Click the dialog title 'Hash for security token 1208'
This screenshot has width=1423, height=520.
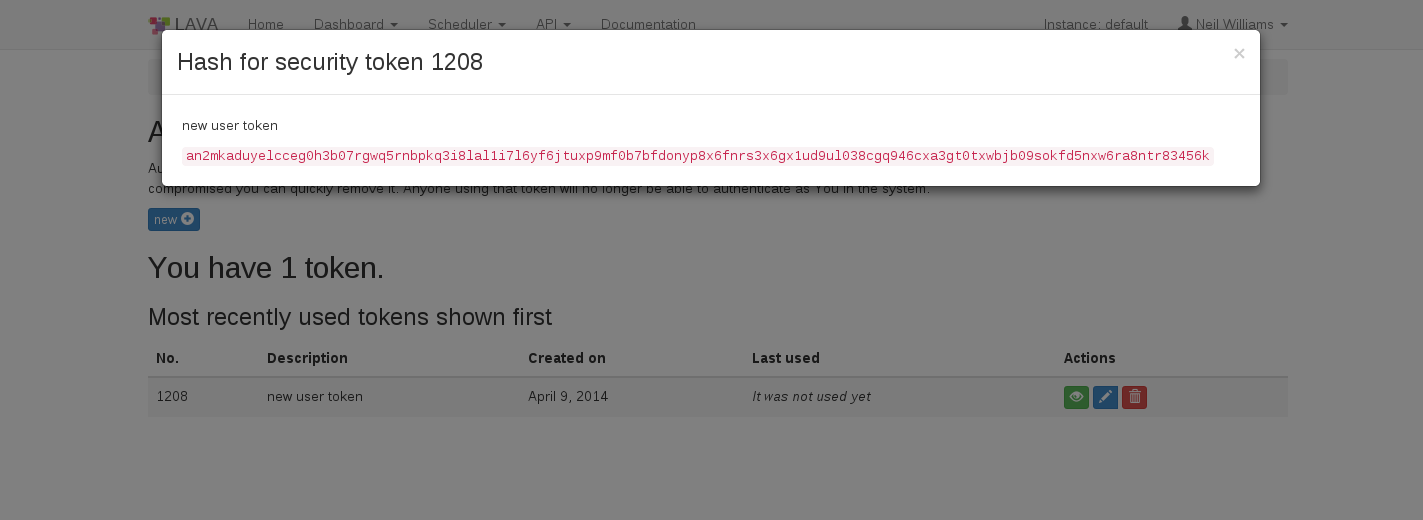click(x=330, y=62)
